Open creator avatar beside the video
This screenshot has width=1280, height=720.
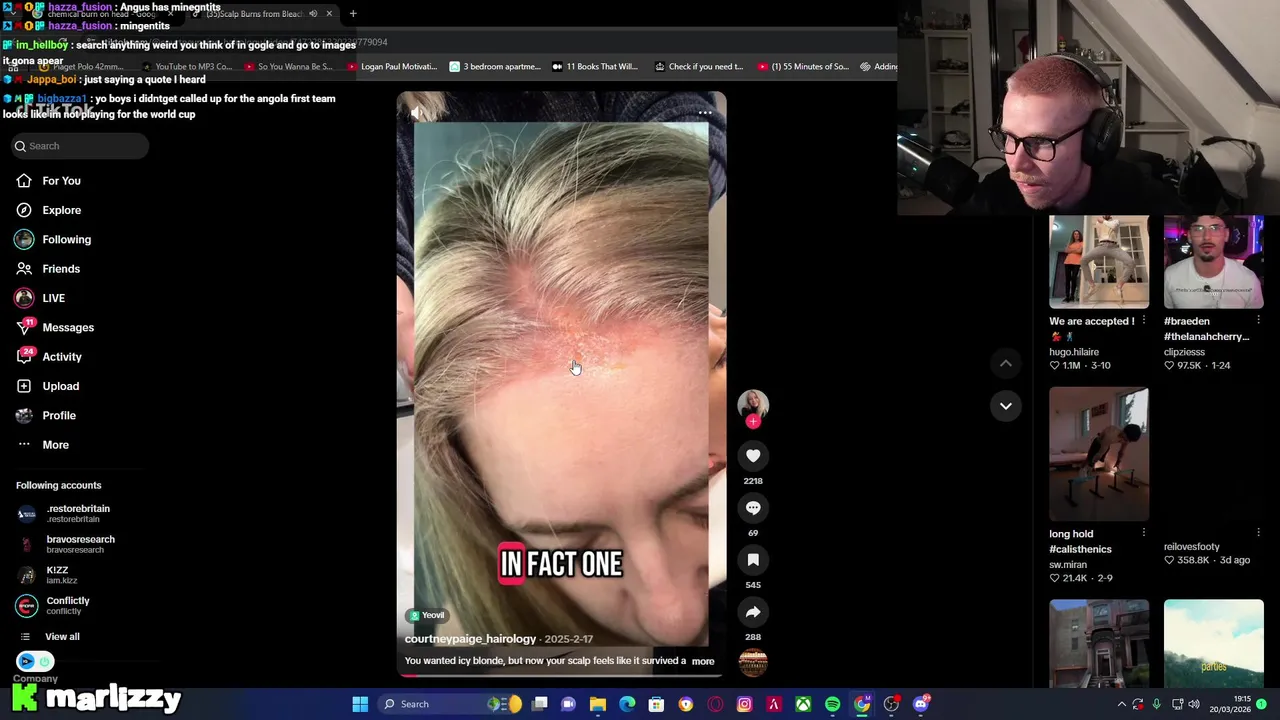[x=753, y=403]
